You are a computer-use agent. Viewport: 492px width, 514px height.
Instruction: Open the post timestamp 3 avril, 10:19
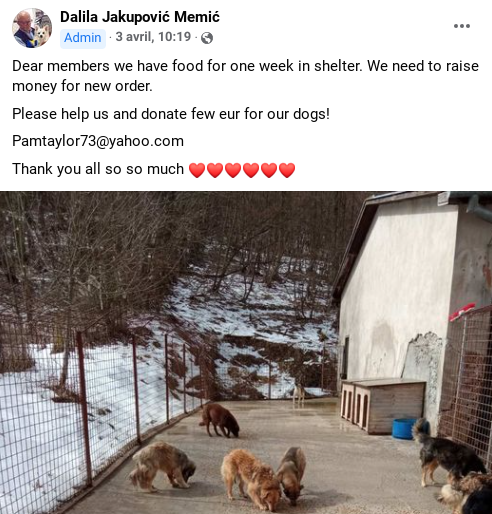click(153, 37)
